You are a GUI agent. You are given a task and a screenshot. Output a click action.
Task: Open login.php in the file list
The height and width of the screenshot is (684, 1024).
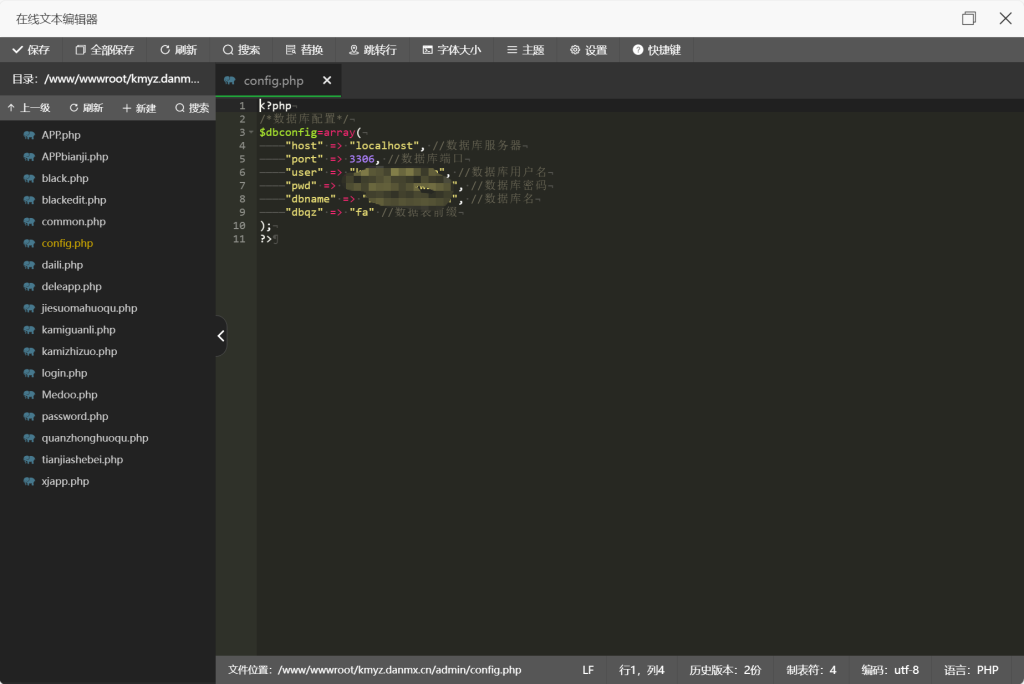coord(64,373)
